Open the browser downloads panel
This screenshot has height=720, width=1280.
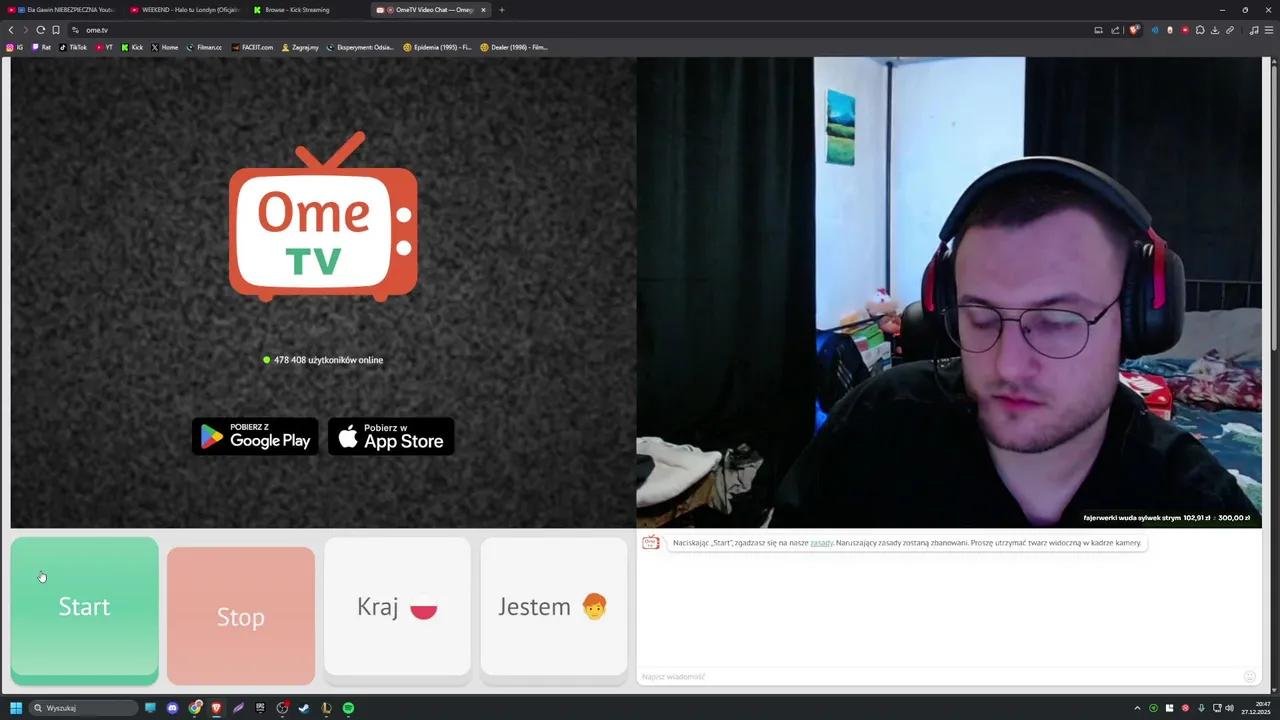click(x=1215, y=30)
